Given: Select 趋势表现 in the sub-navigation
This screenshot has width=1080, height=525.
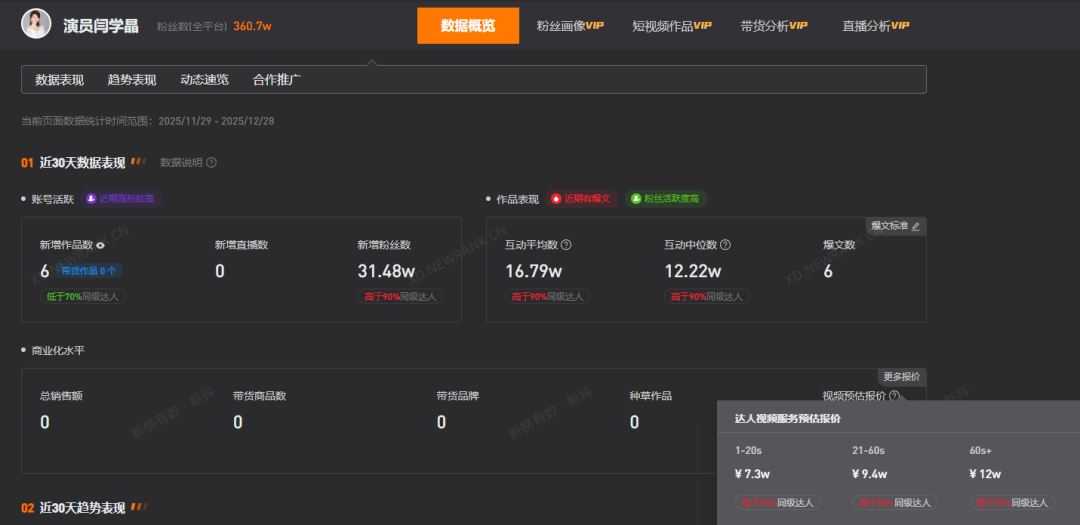Looking at the screenshot, I should click(132, 80).
